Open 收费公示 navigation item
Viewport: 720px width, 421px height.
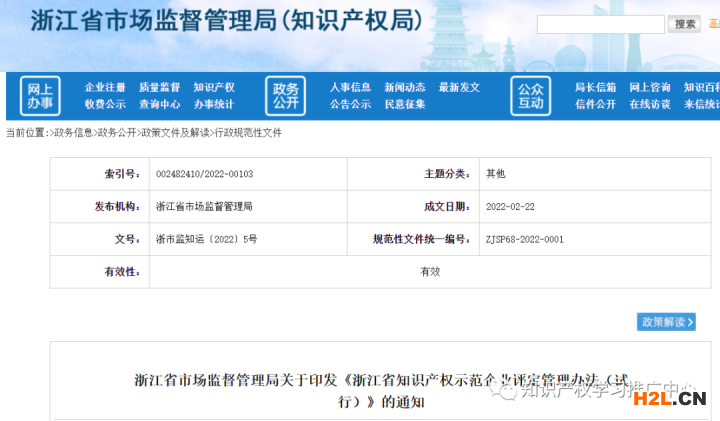point(105,104)
